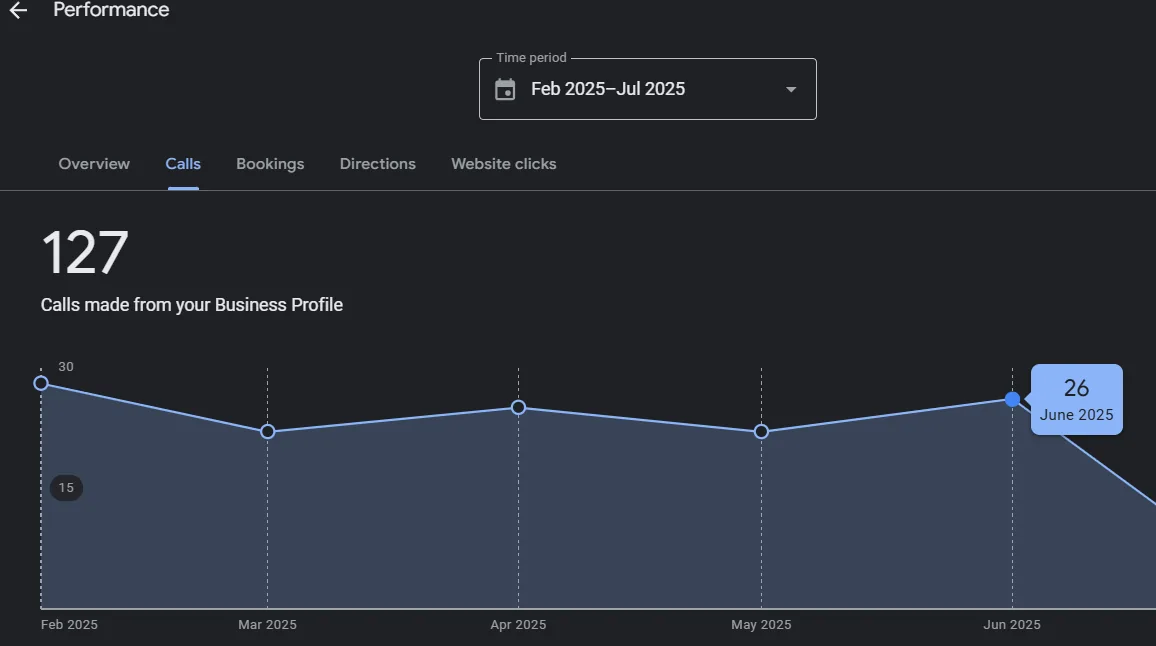The width and height of the screenshot is (1156, 646).
Task: Go back using the Performance back arrow
Action: coord(18,10)
